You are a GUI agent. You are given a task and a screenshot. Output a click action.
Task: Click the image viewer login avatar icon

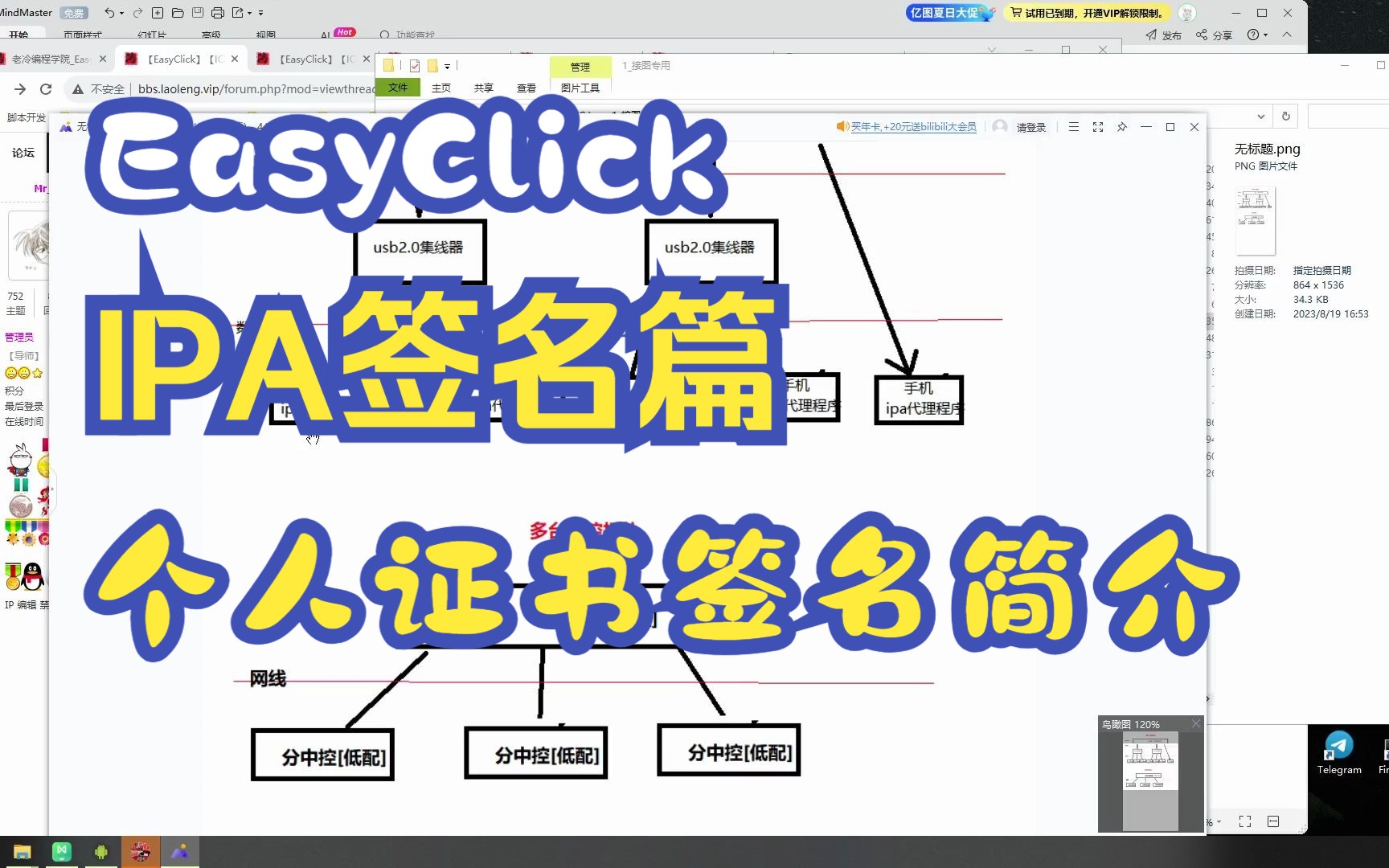click(x=1000, y=127)
